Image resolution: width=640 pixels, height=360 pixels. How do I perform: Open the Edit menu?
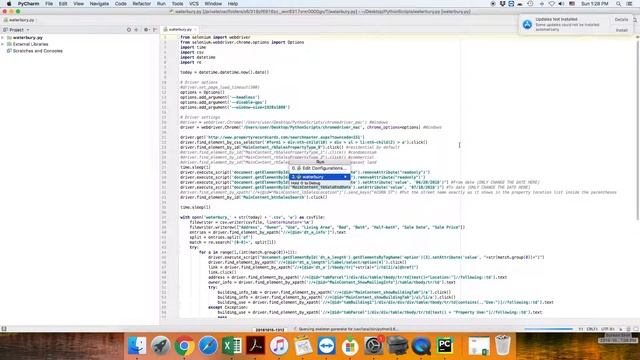pyautogui.click(x=63, y=4)
